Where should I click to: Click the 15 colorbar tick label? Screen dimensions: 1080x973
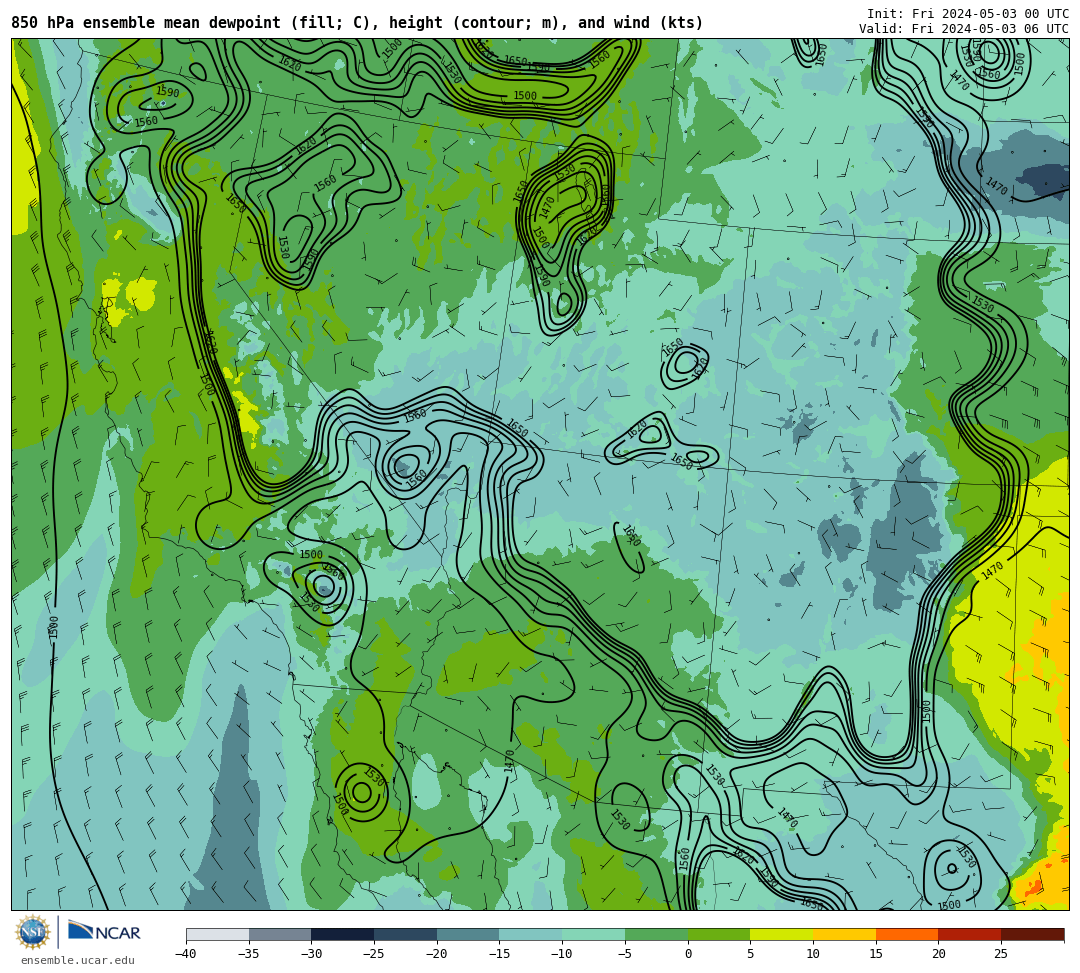click(x=876, y=954)
